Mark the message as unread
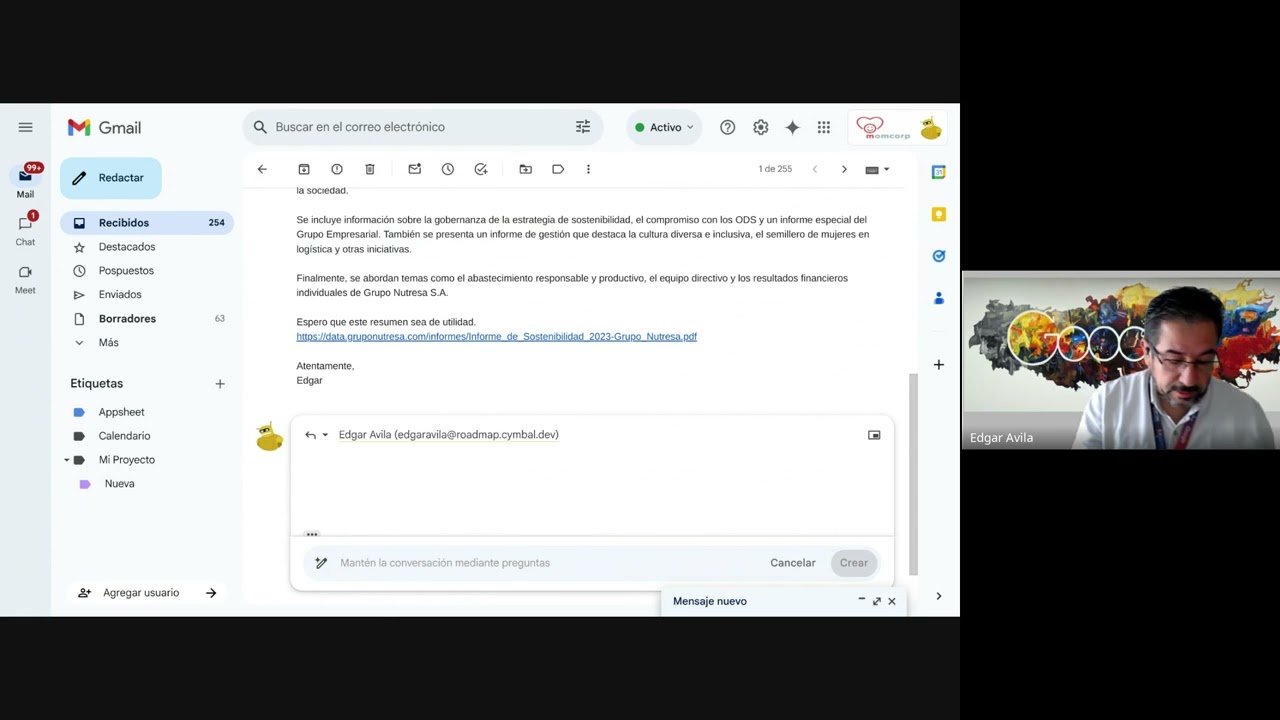 tap(414, 169)
